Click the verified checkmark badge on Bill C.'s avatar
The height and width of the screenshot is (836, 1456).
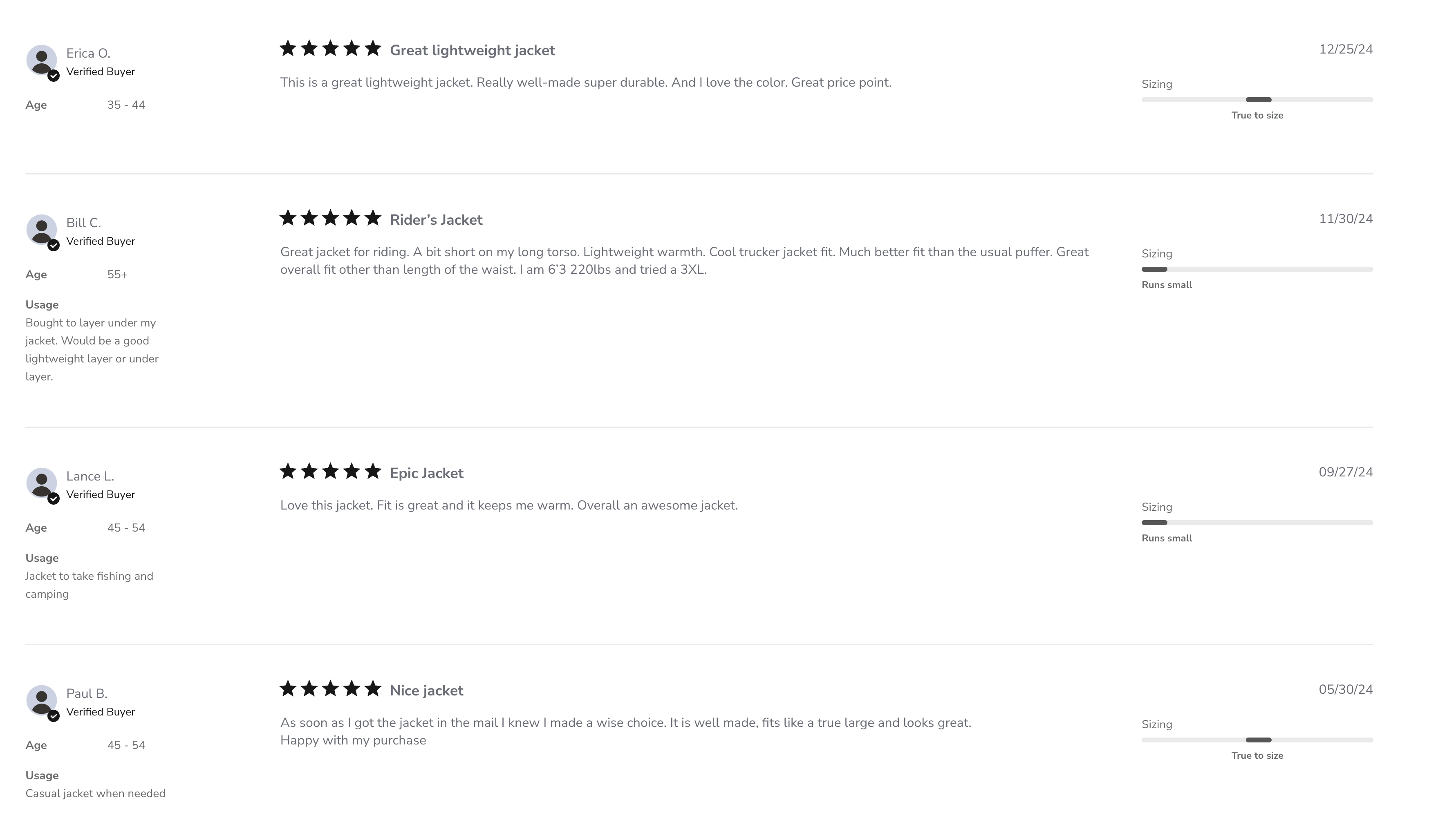coord(54,246)
